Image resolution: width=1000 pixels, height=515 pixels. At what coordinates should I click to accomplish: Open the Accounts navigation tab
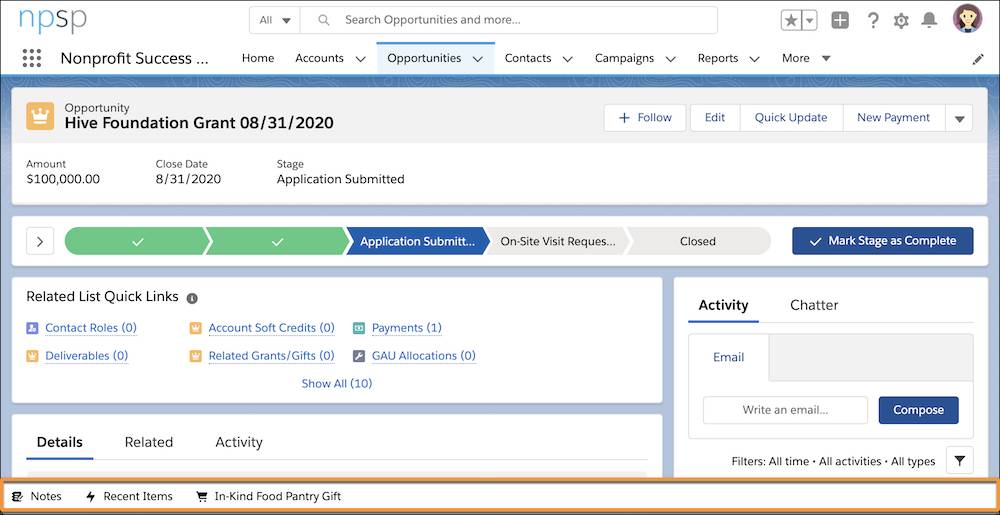[320, 58]
